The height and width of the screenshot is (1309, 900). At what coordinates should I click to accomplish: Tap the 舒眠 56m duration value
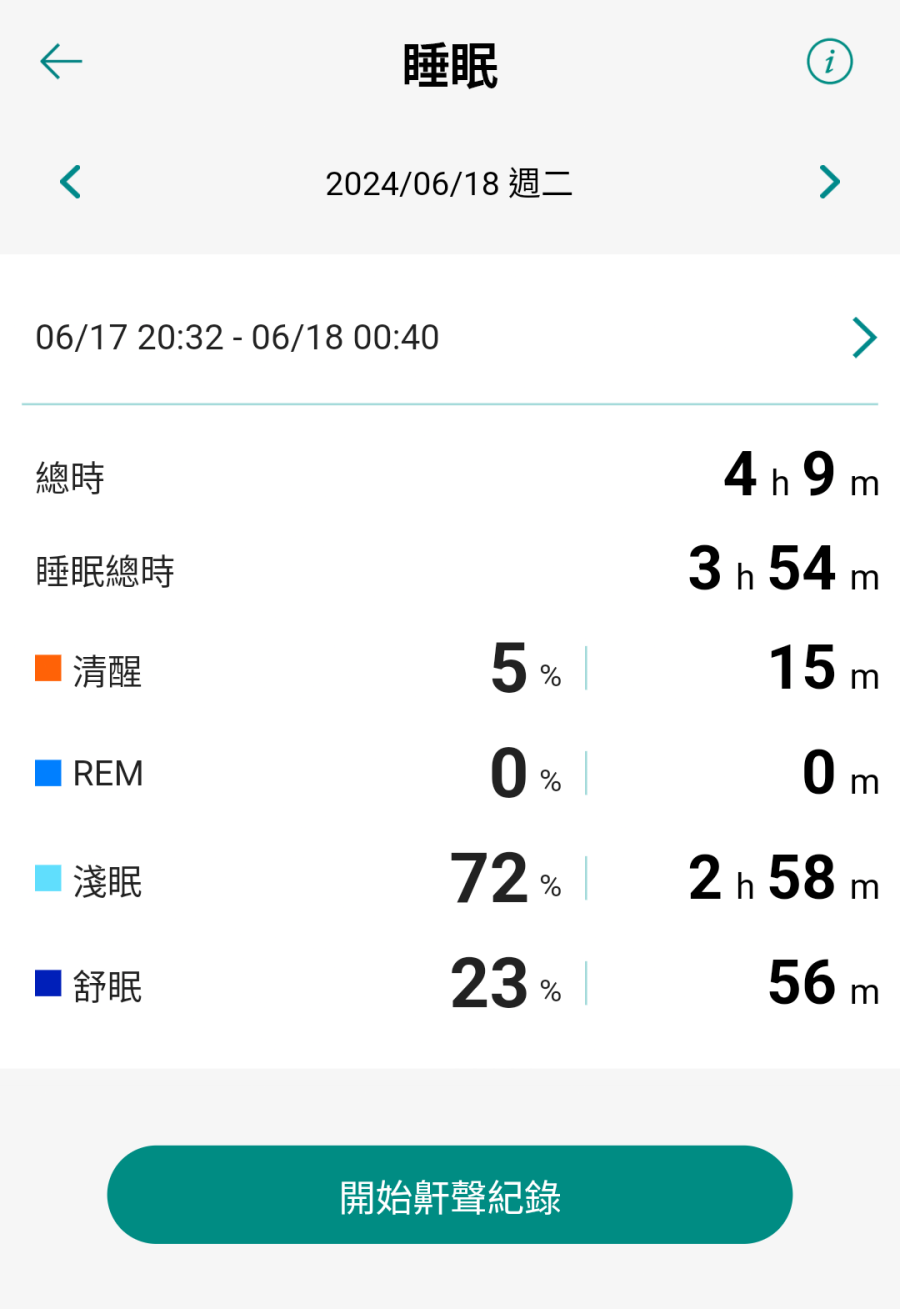tap(823, 985)
